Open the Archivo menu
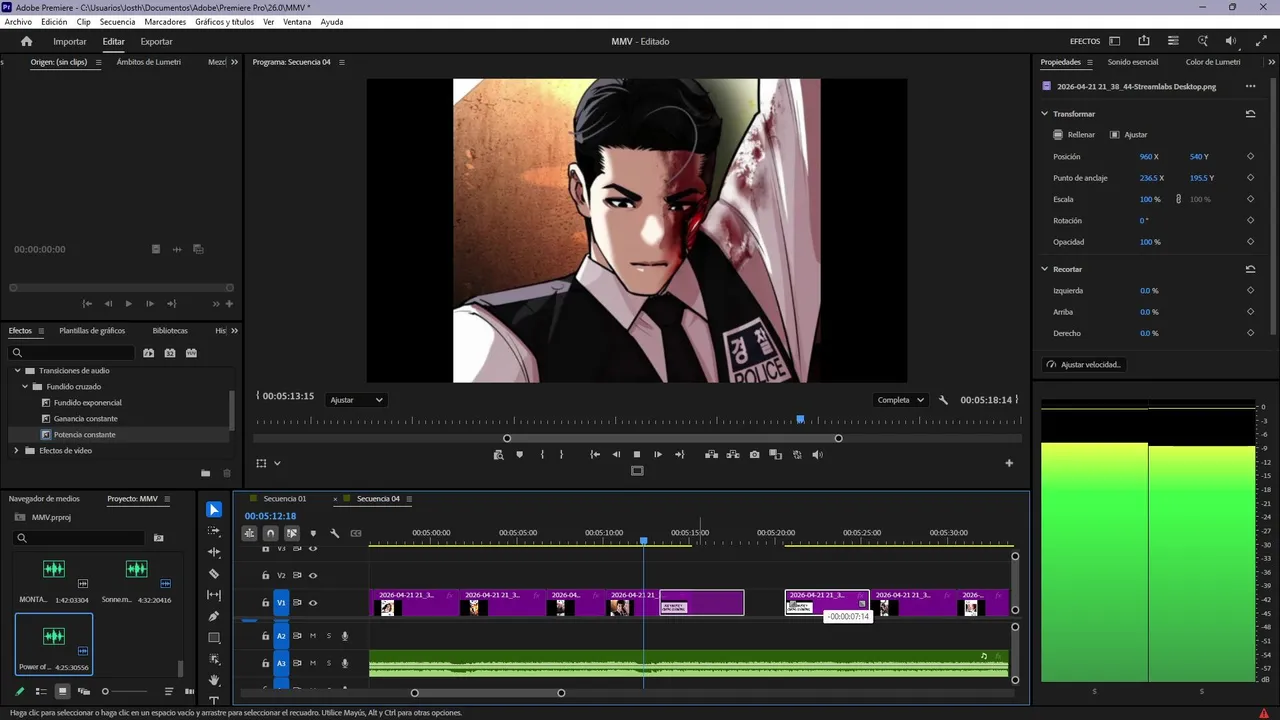The image size is (1280, 720). coord(18,22)
